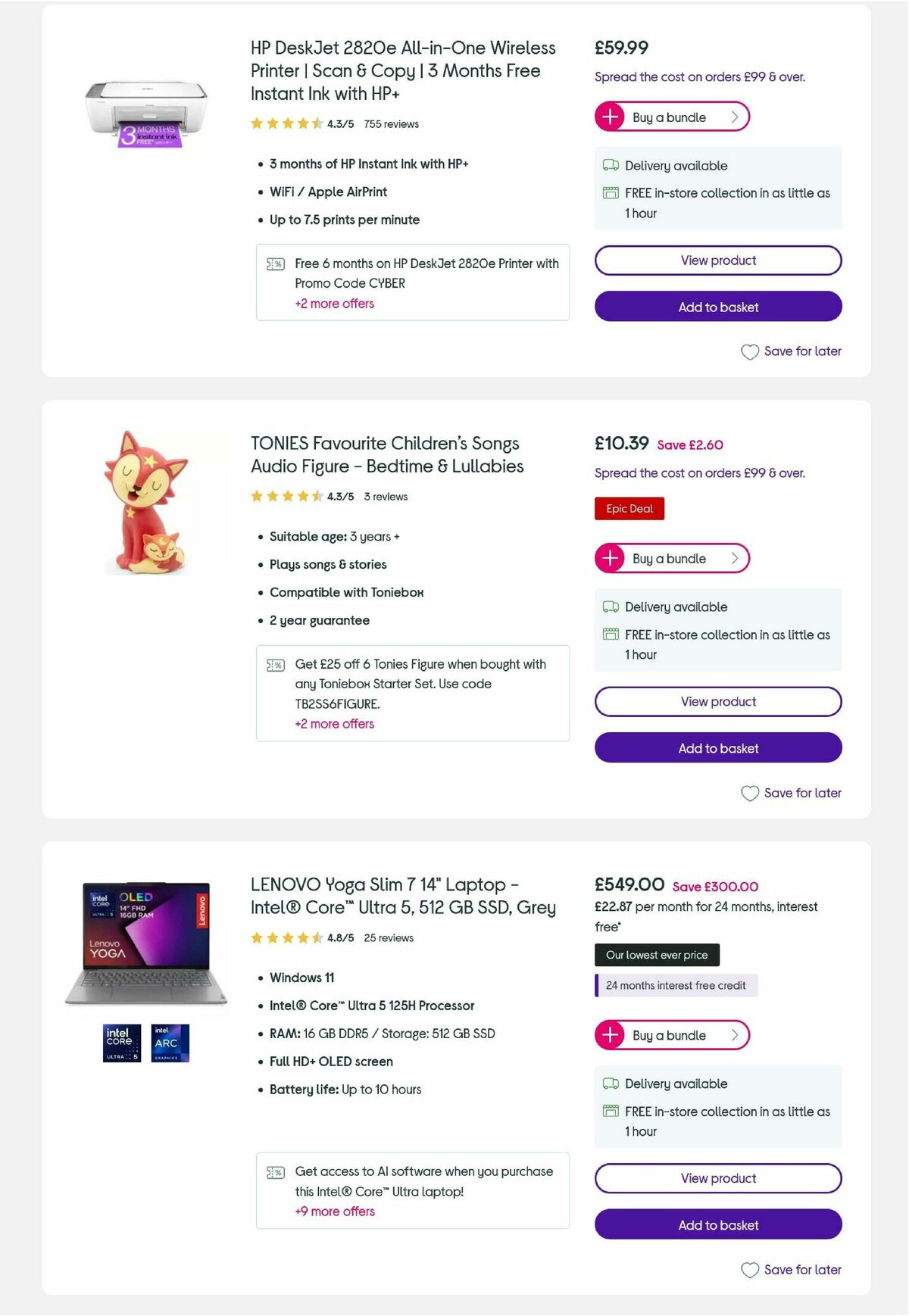Click the calendar collection icon for the TONIES figure
The width and height of the screenshot is (909, 1316).
pyautogui.click(x=610, y=635)
